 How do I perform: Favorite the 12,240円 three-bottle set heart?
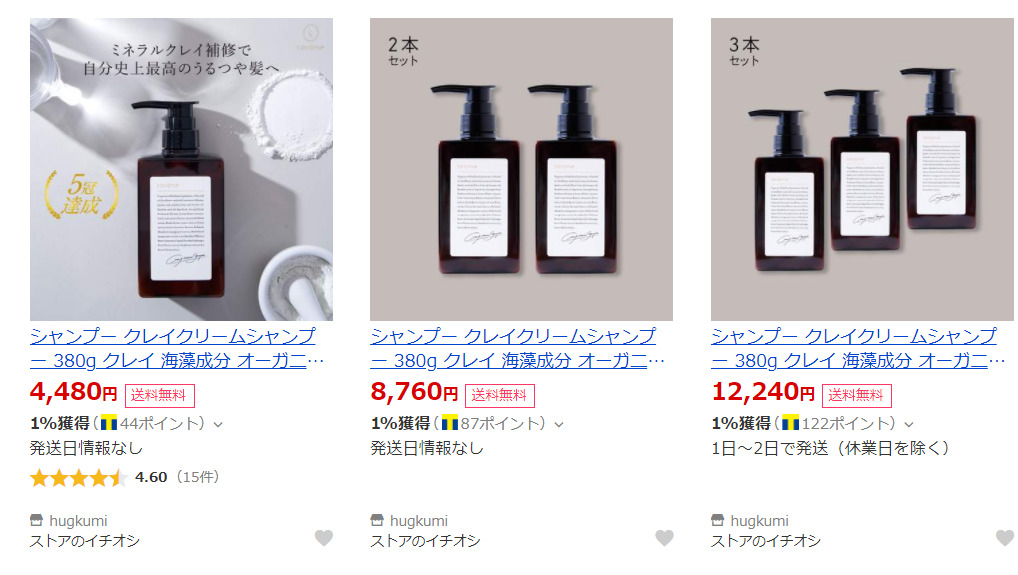pyautogui.click(x=1004, y=537)
